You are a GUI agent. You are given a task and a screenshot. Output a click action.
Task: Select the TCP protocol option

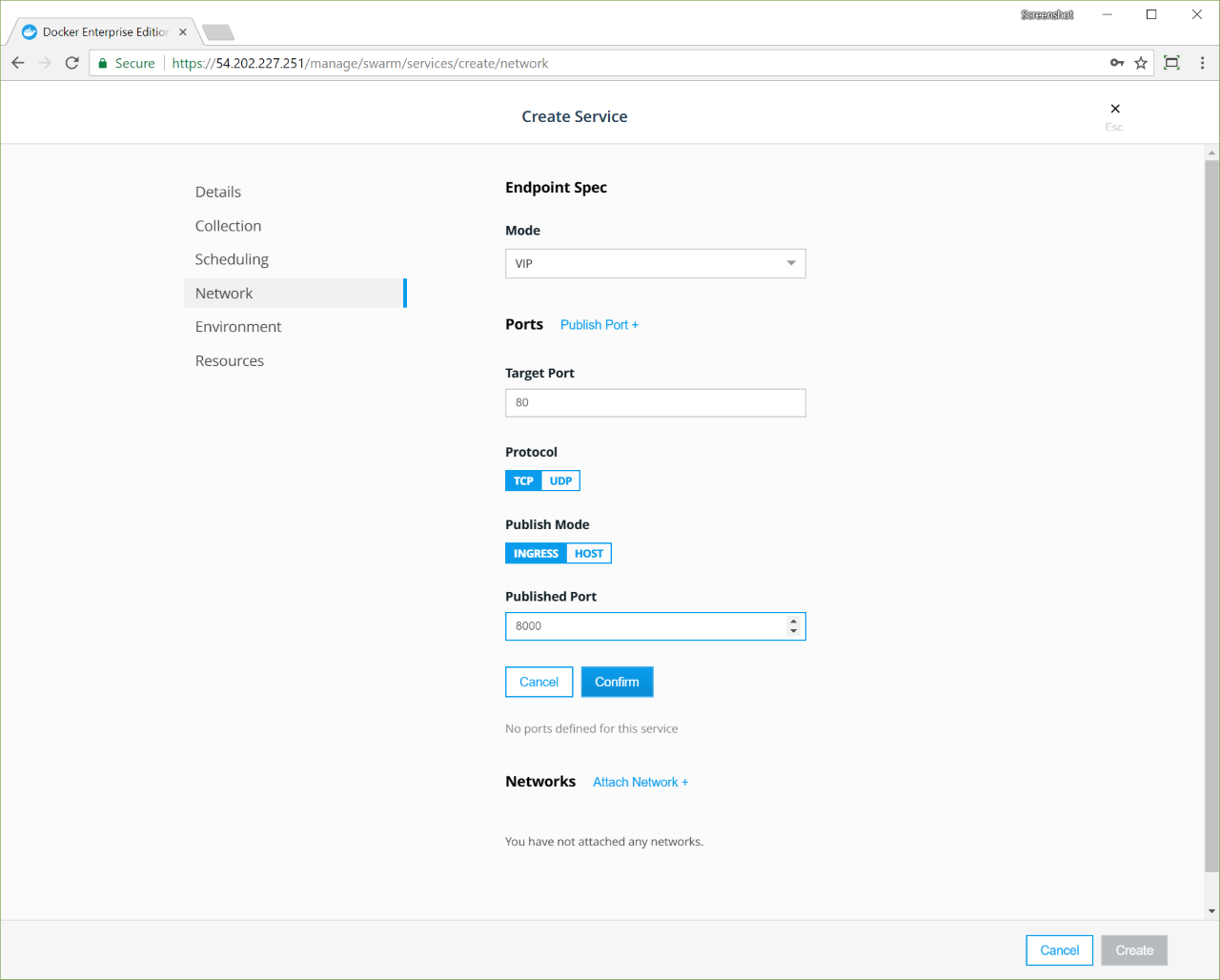click(523, 481)
